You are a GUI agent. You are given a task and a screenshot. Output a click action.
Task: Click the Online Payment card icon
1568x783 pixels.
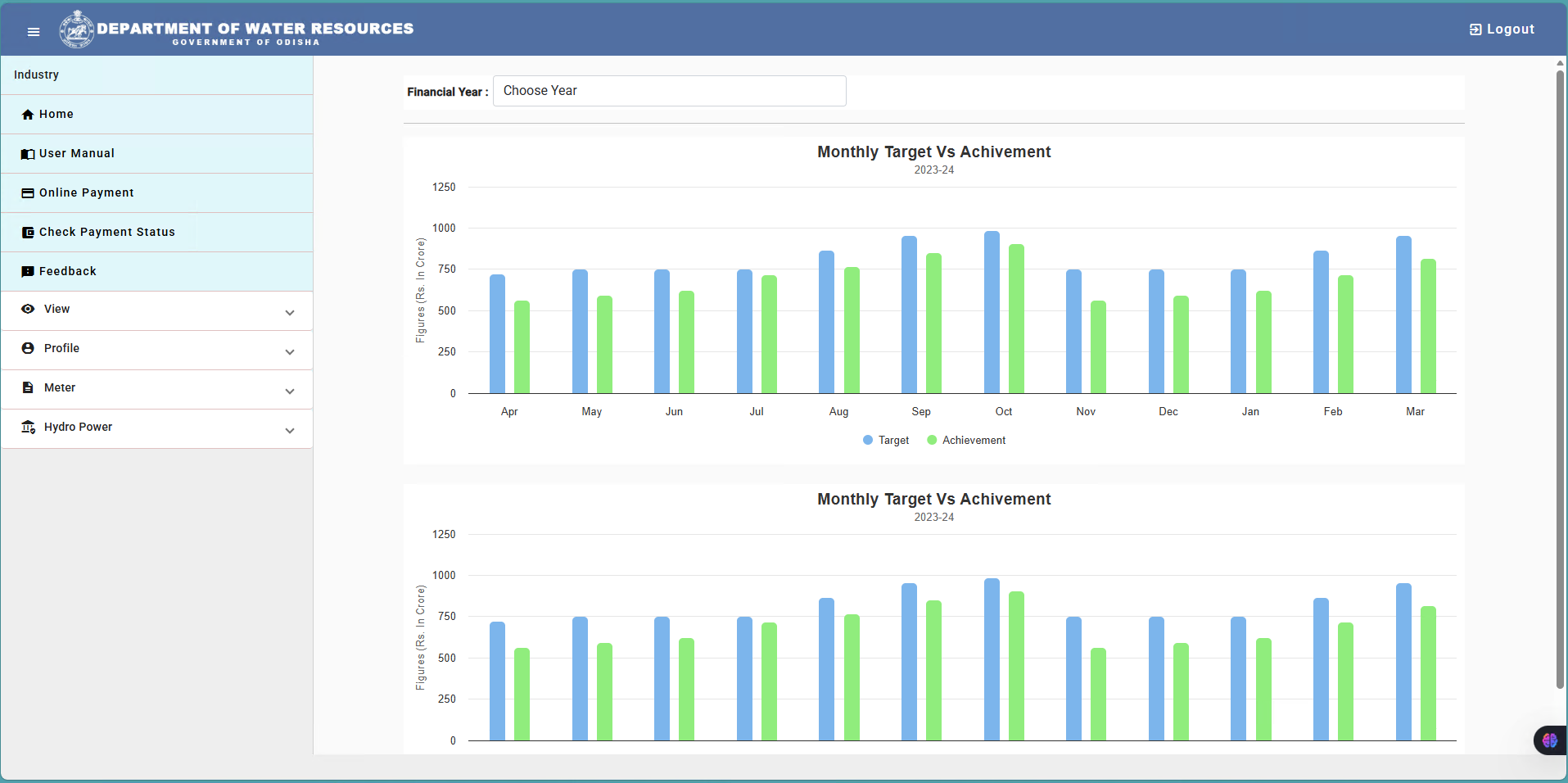pos(28,193)
